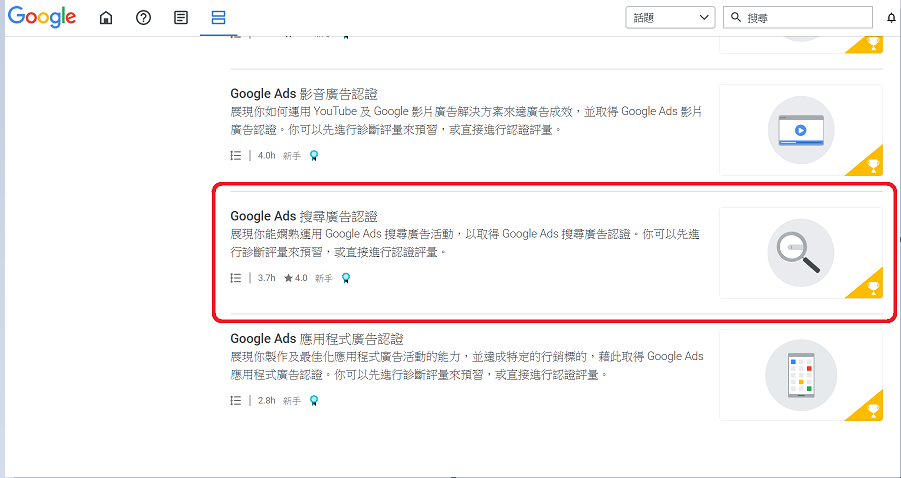Viewport: 901px width, 478px height.
Task: Click 新手 label in 應用程式廣告認證 row
Action: (x=292, y=400)
